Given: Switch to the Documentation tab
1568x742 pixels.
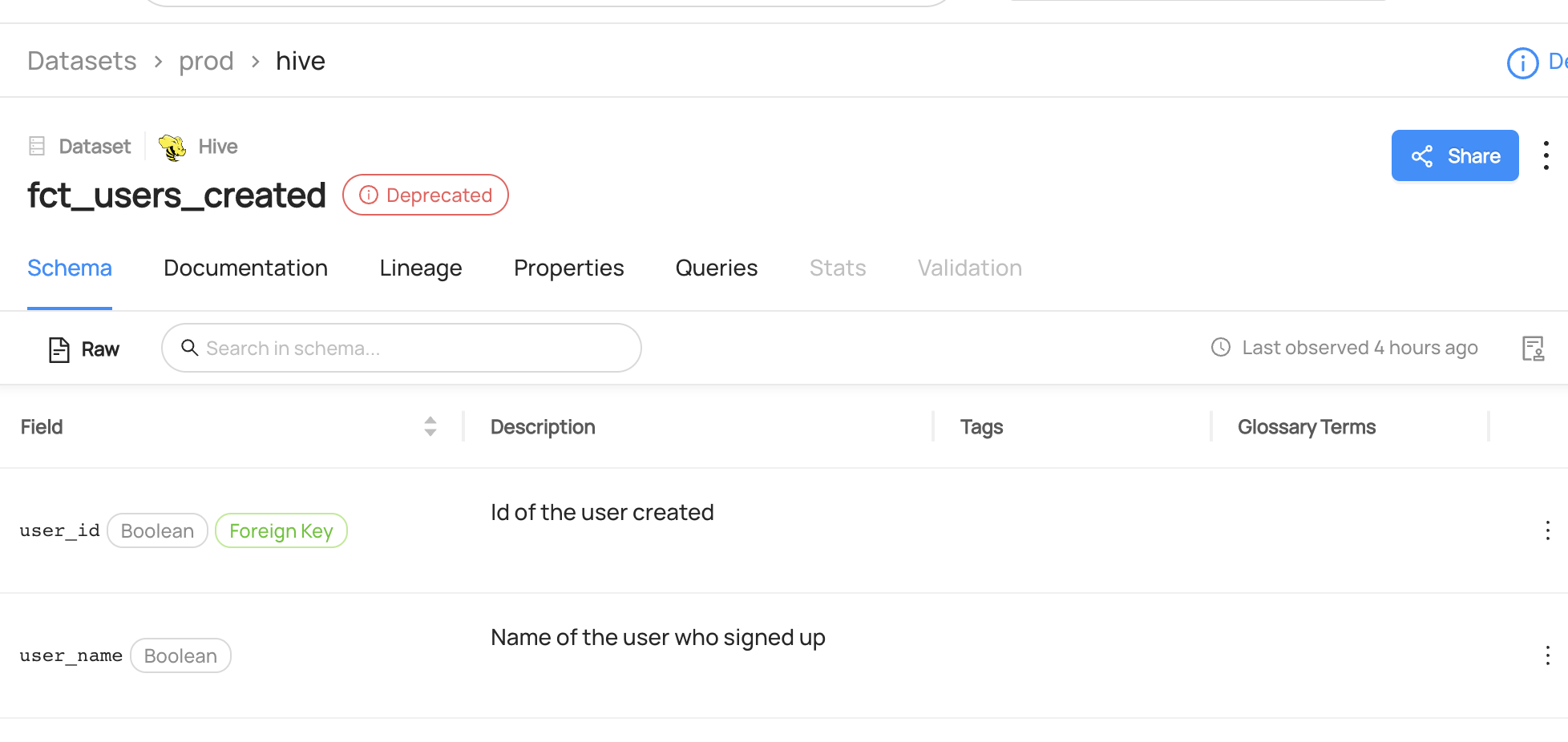Looking at the screenshot, I should pyautogui.click(x=245, y=268).
